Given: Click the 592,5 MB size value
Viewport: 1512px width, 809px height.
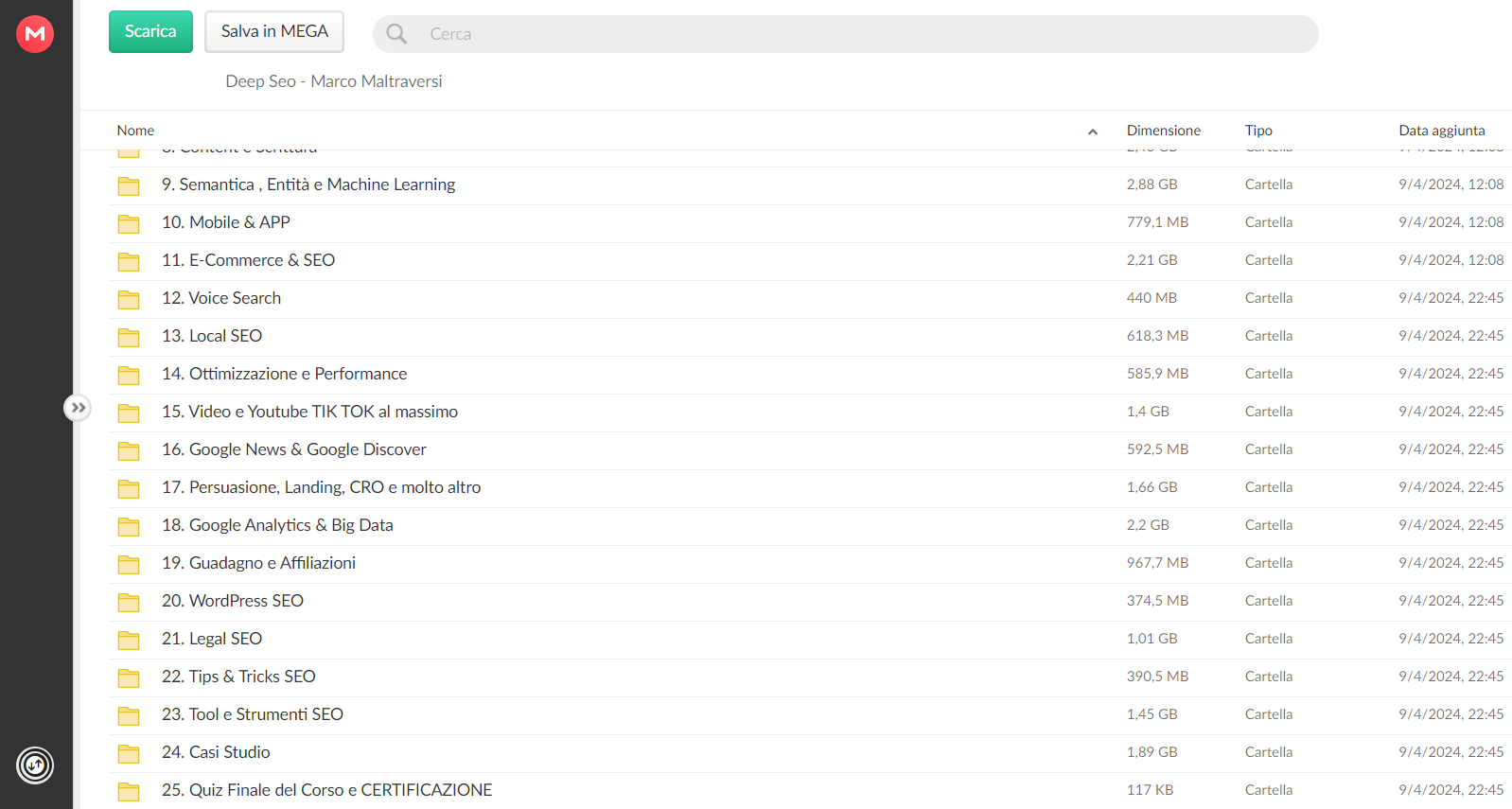Looking at the screenshot, I should pyautogui.click(x=1157, y=449).
